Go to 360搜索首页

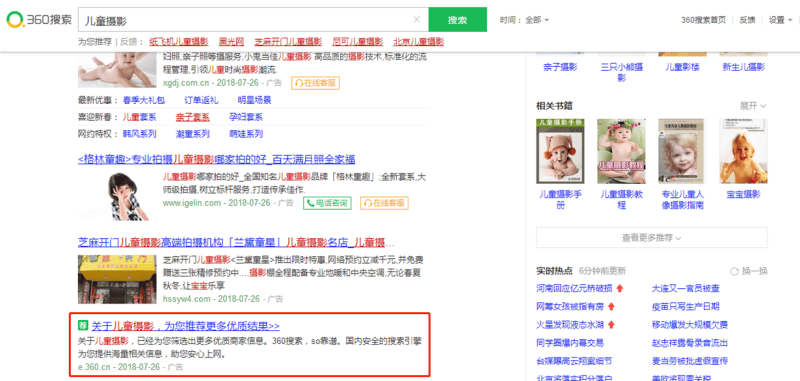click(703, 20)
